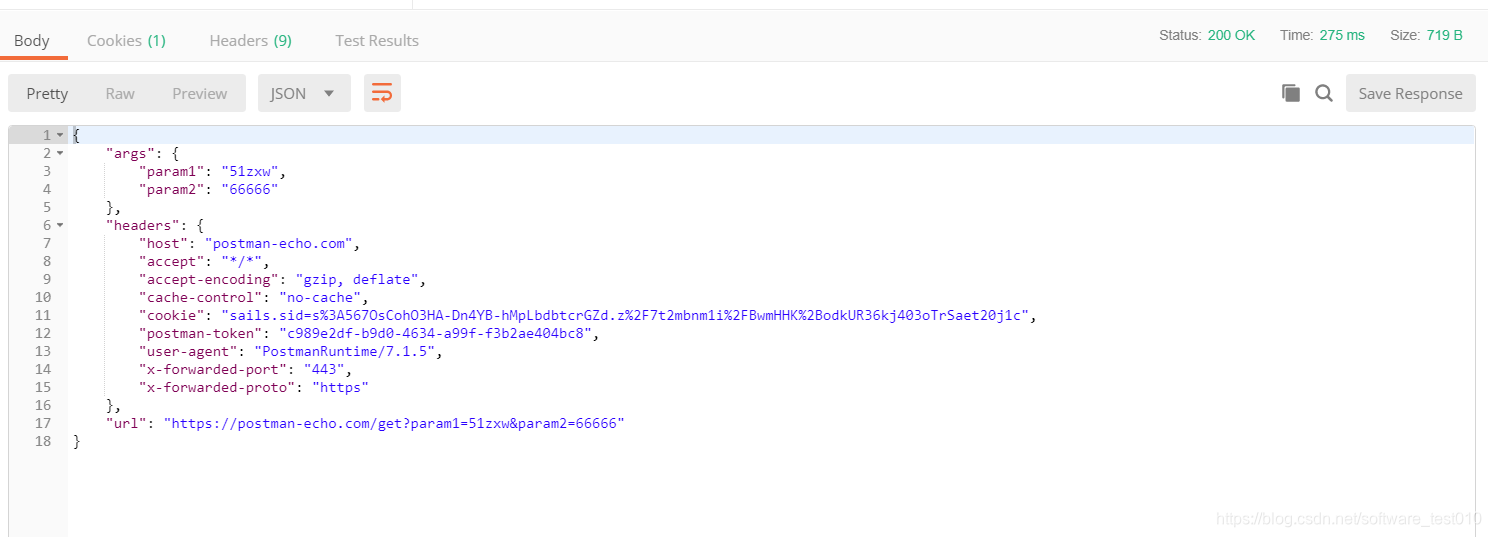
Task: Open the Cookies (1) tab
Action: click(x=126, y=40)
